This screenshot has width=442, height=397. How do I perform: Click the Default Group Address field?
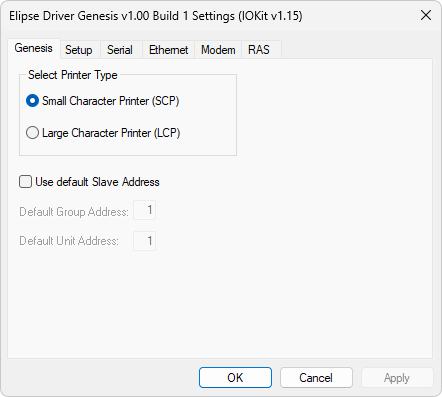pos(145,210)
